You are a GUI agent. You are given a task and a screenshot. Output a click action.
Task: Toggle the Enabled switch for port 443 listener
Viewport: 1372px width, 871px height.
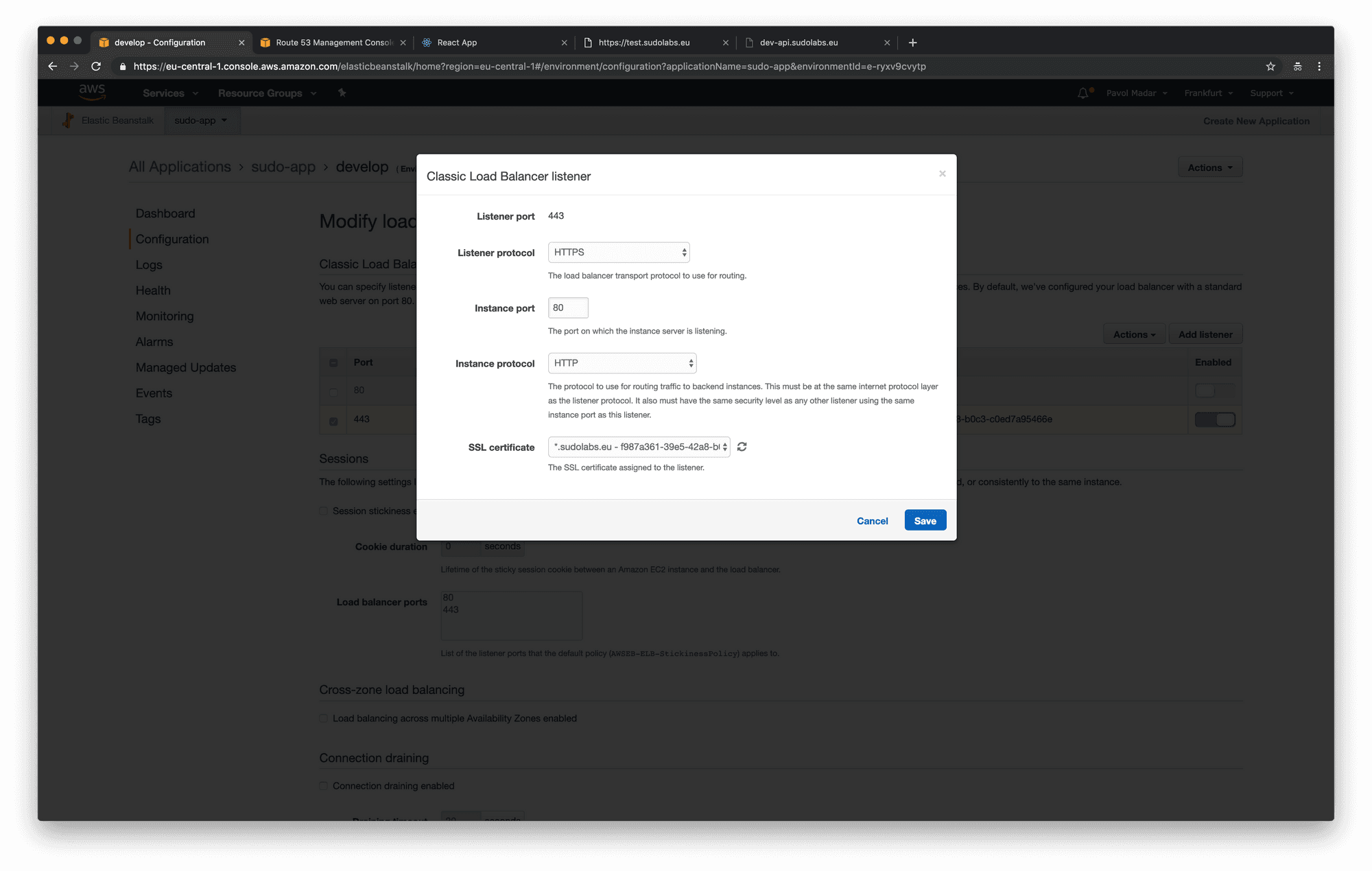click(x=1215, y=419)
